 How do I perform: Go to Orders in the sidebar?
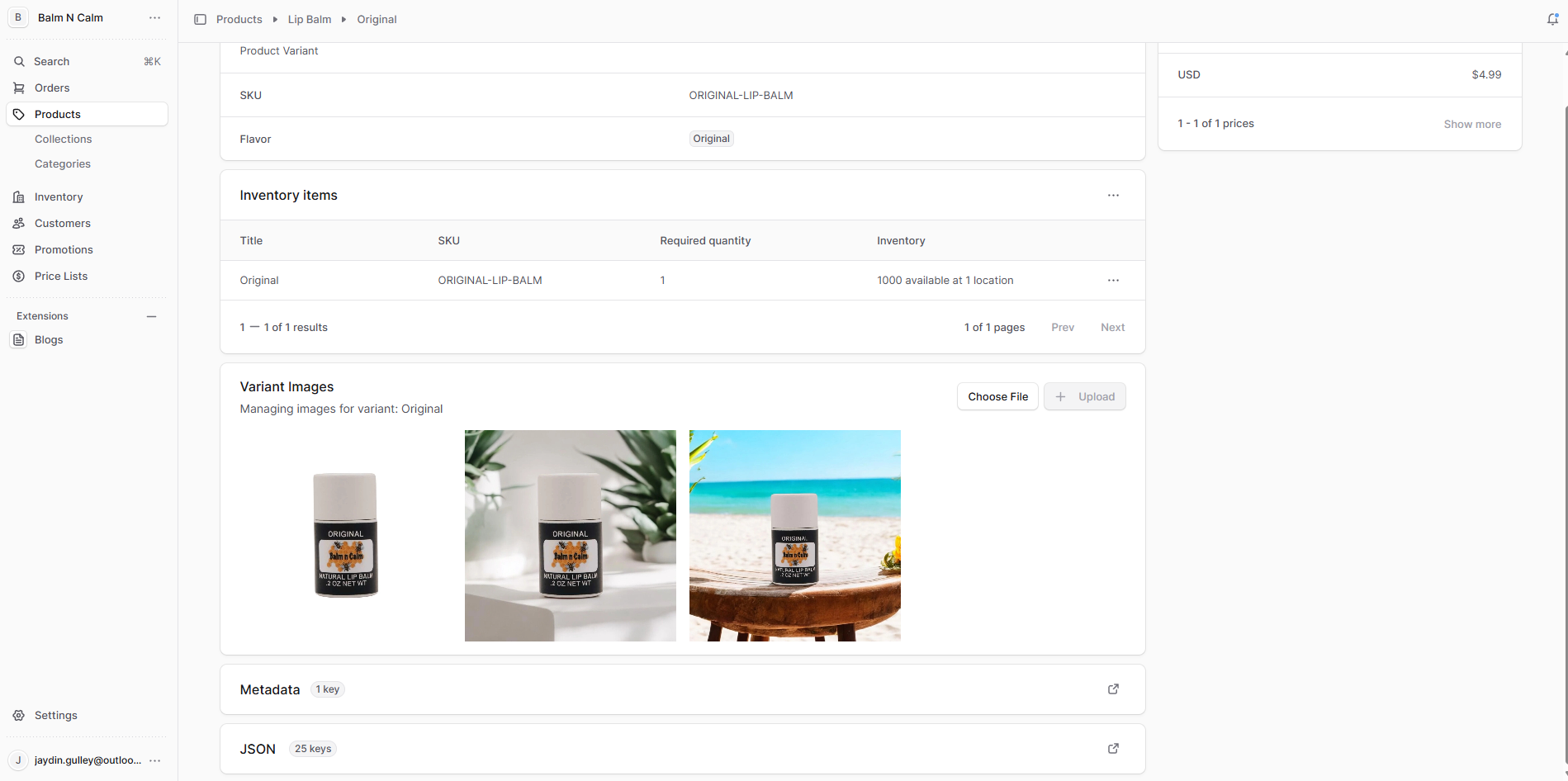click(52, 88)
